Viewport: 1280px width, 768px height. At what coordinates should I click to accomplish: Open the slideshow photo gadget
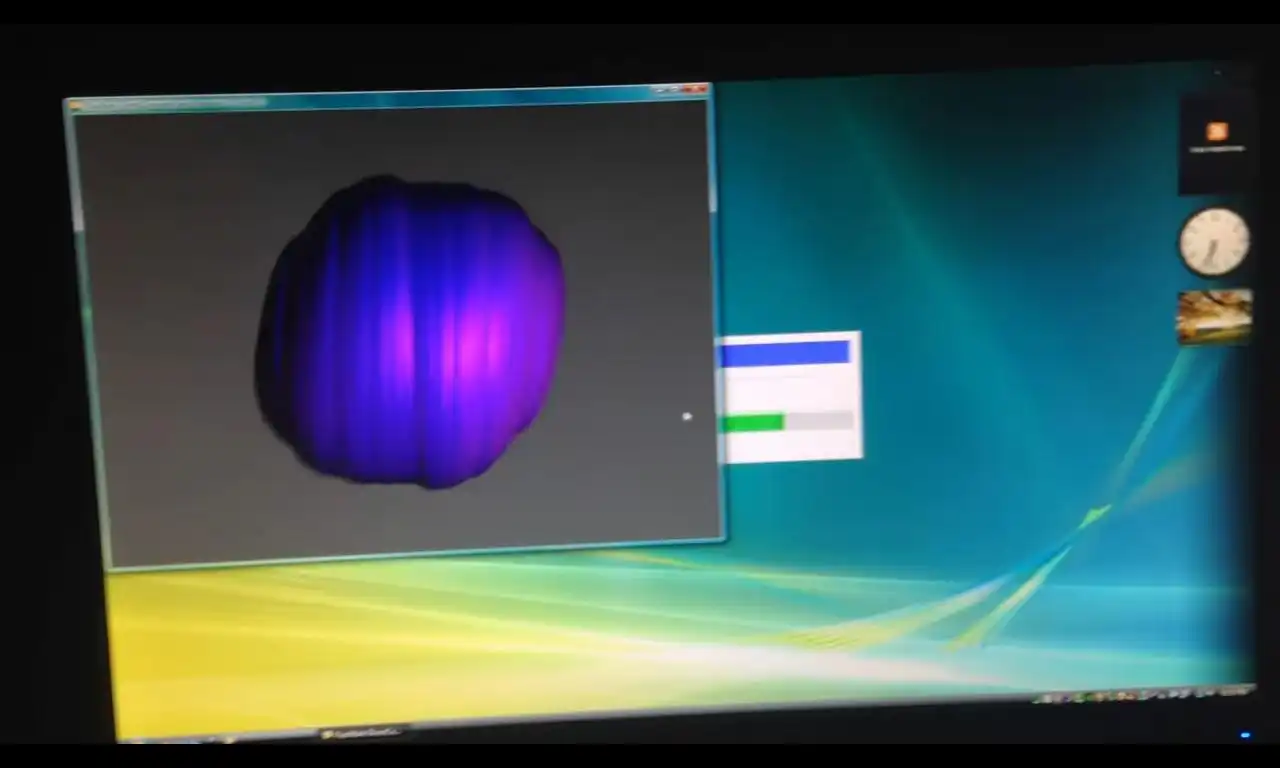1214,317
